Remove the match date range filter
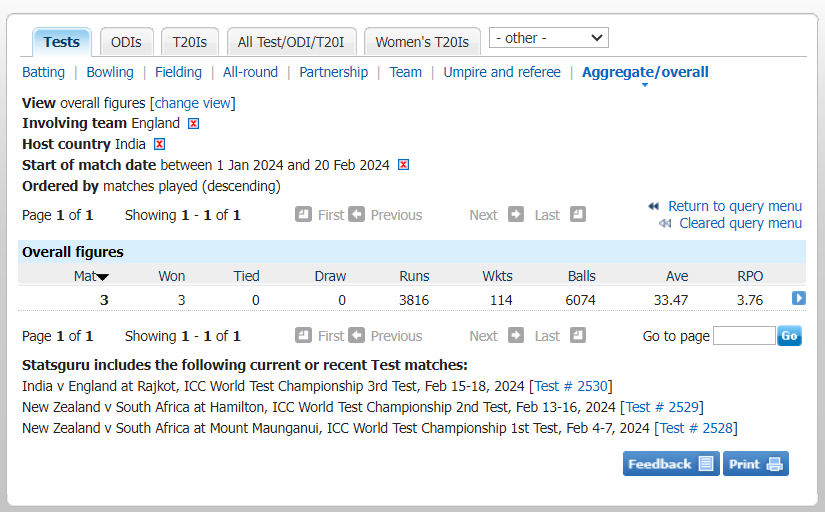Viewport: 825px width, 512px height. click(x=404, y=165)
